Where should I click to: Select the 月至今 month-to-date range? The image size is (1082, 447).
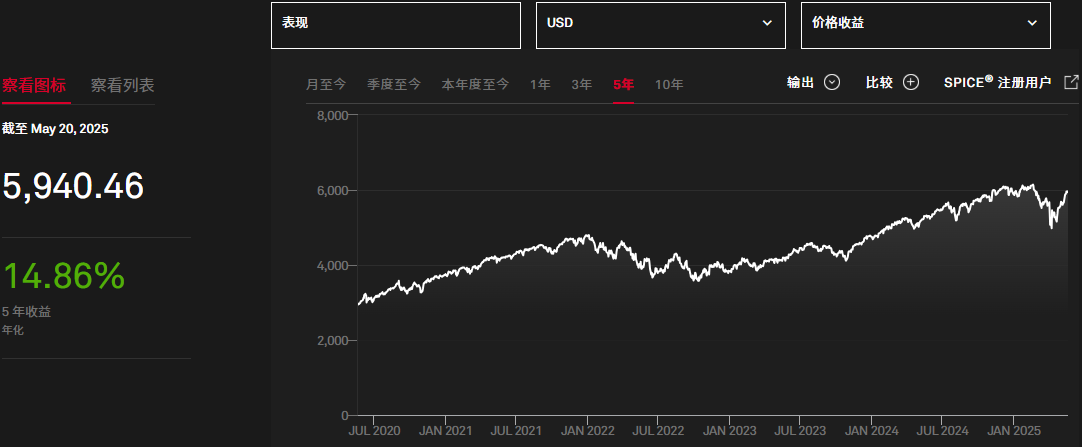(x=326, y=85)
